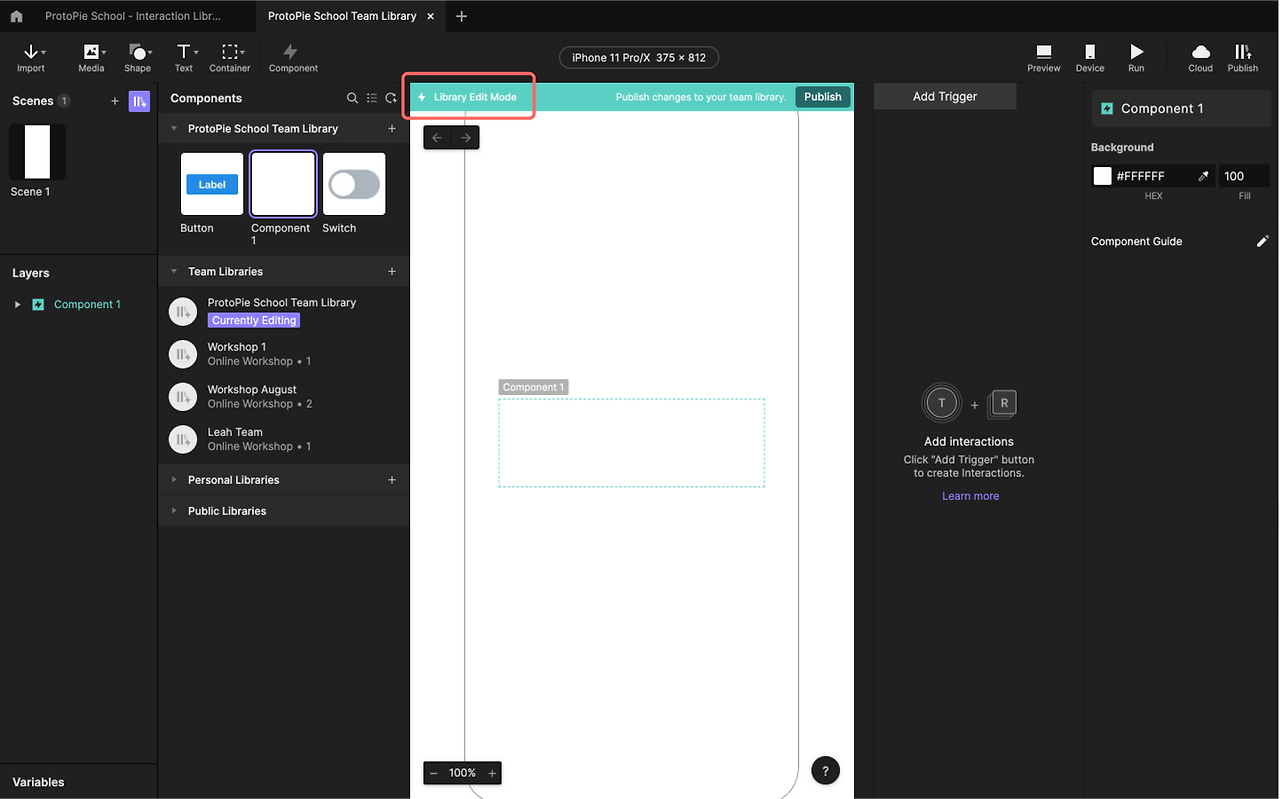Refresh the Components panel
1280x799 pixels.
pyautogui.click(x=391, y=98)
